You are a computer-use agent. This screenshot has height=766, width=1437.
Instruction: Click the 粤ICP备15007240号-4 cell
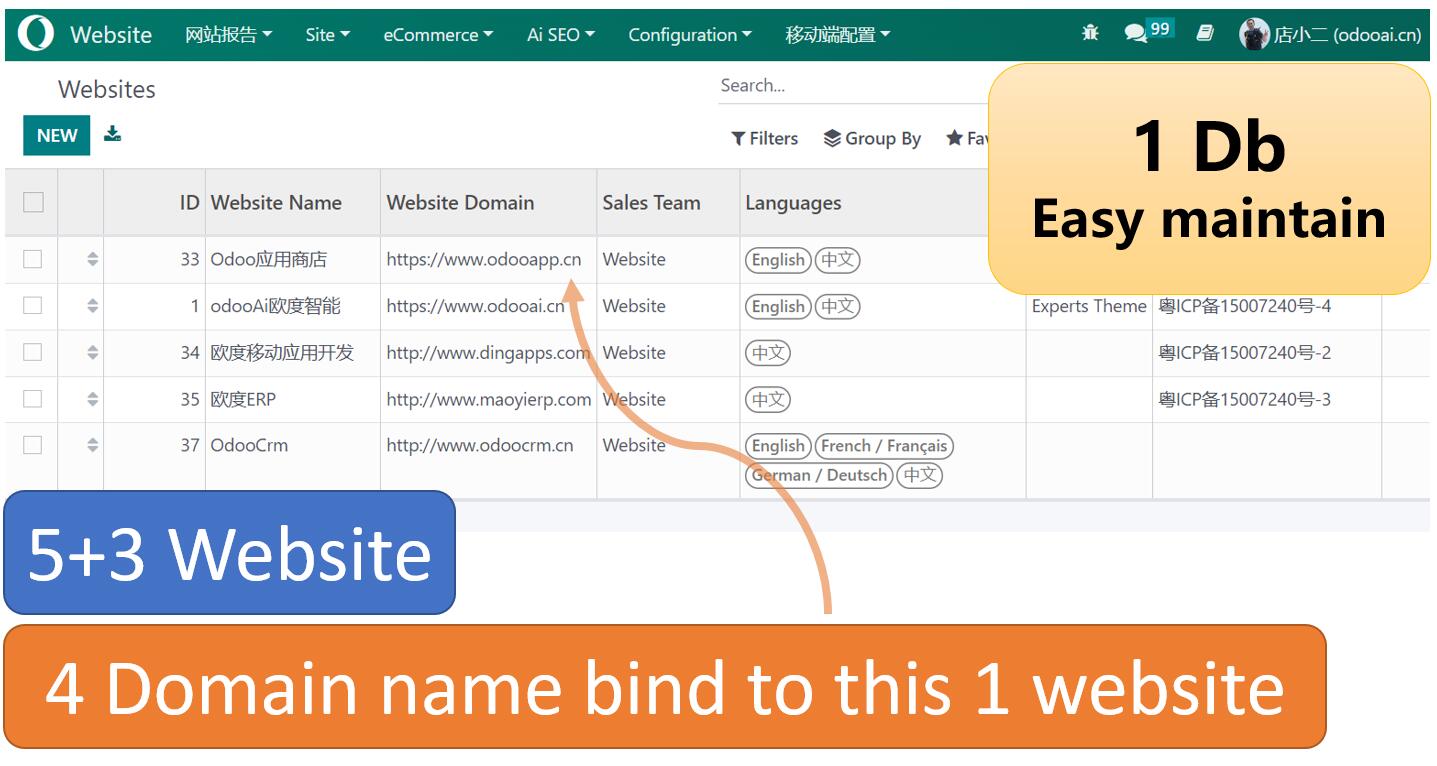[1245, 306]
